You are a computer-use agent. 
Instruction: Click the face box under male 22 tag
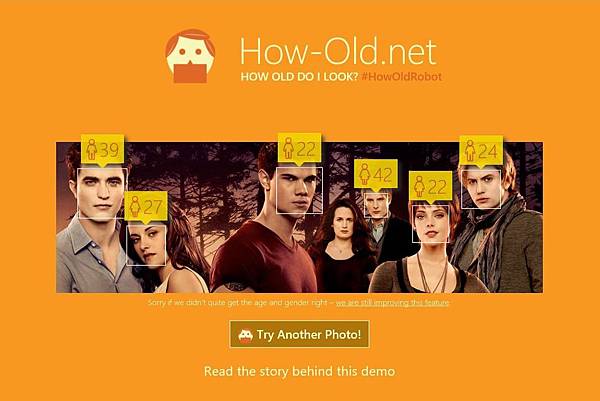(x=300, y=190)
